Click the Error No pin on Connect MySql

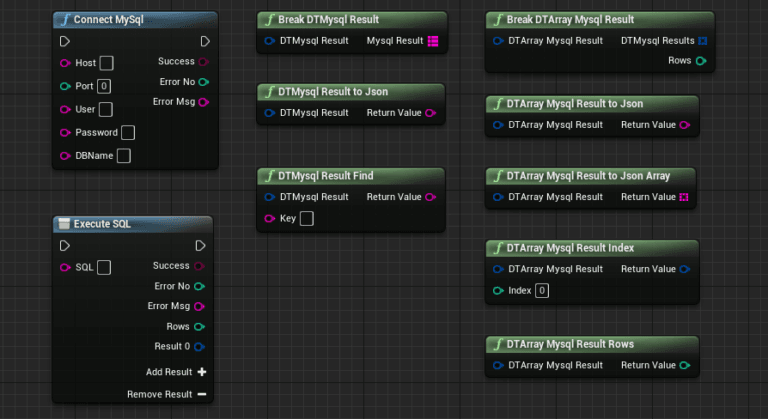click(x=204, y=82)
